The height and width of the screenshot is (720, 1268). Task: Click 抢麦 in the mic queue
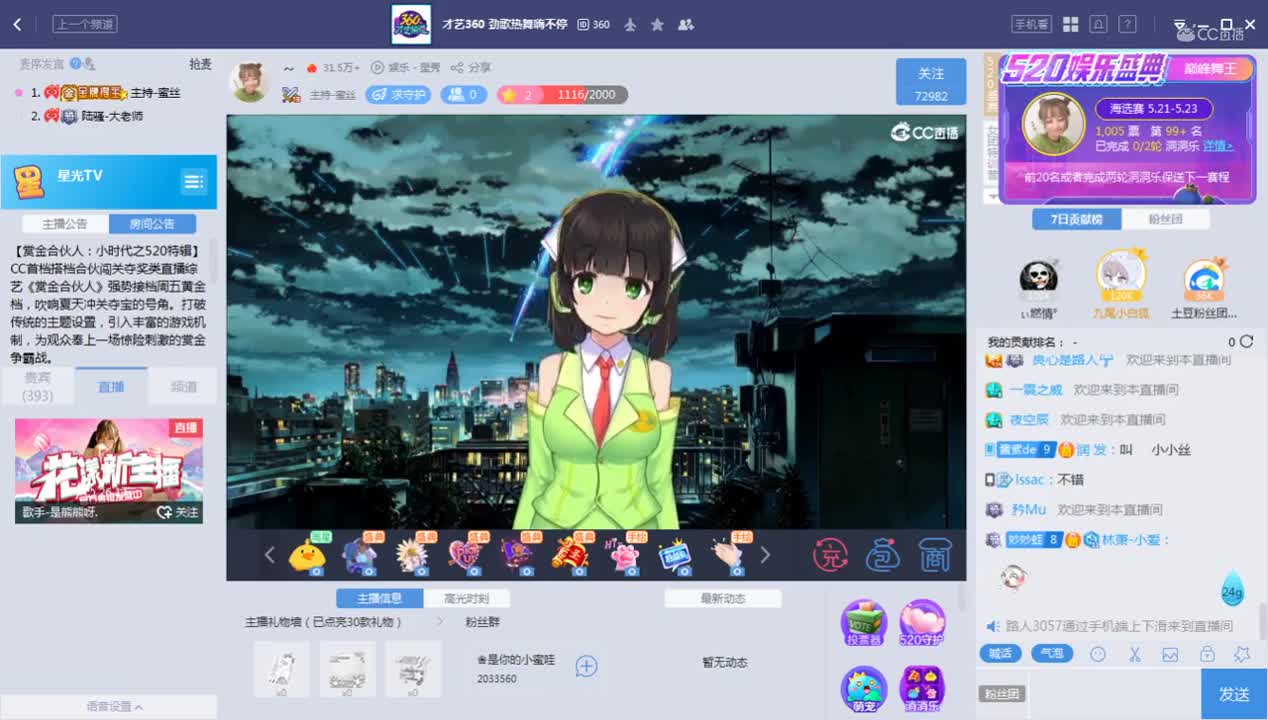[200, 64]
